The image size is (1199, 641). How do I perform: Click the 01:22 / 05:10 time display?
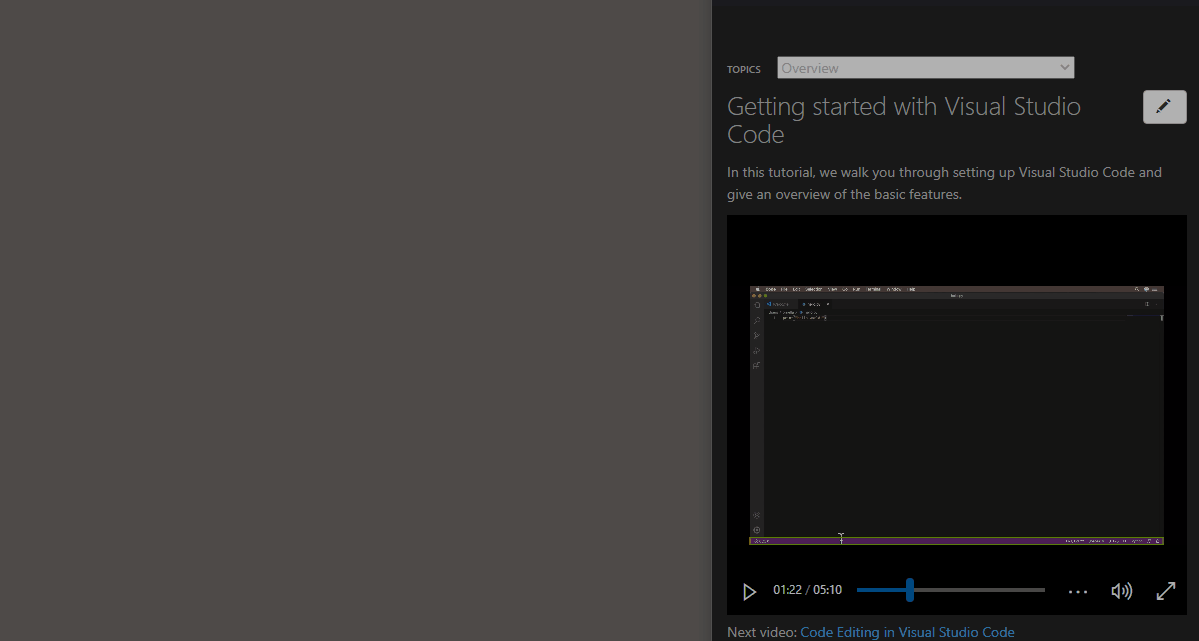tap(807, 590)
